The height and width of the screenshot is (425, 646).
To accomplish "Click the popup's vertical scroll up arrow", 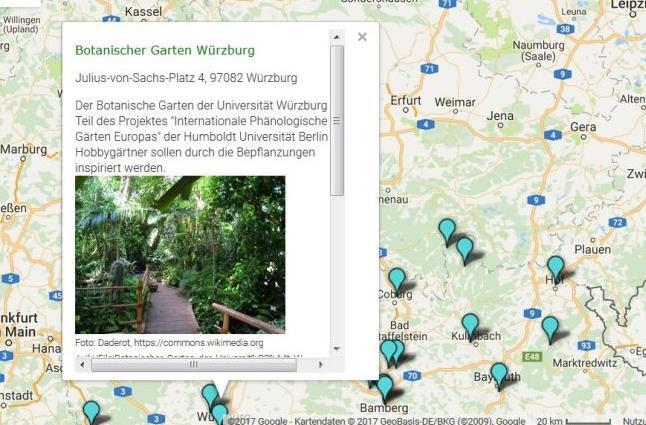I will point(337,37).
